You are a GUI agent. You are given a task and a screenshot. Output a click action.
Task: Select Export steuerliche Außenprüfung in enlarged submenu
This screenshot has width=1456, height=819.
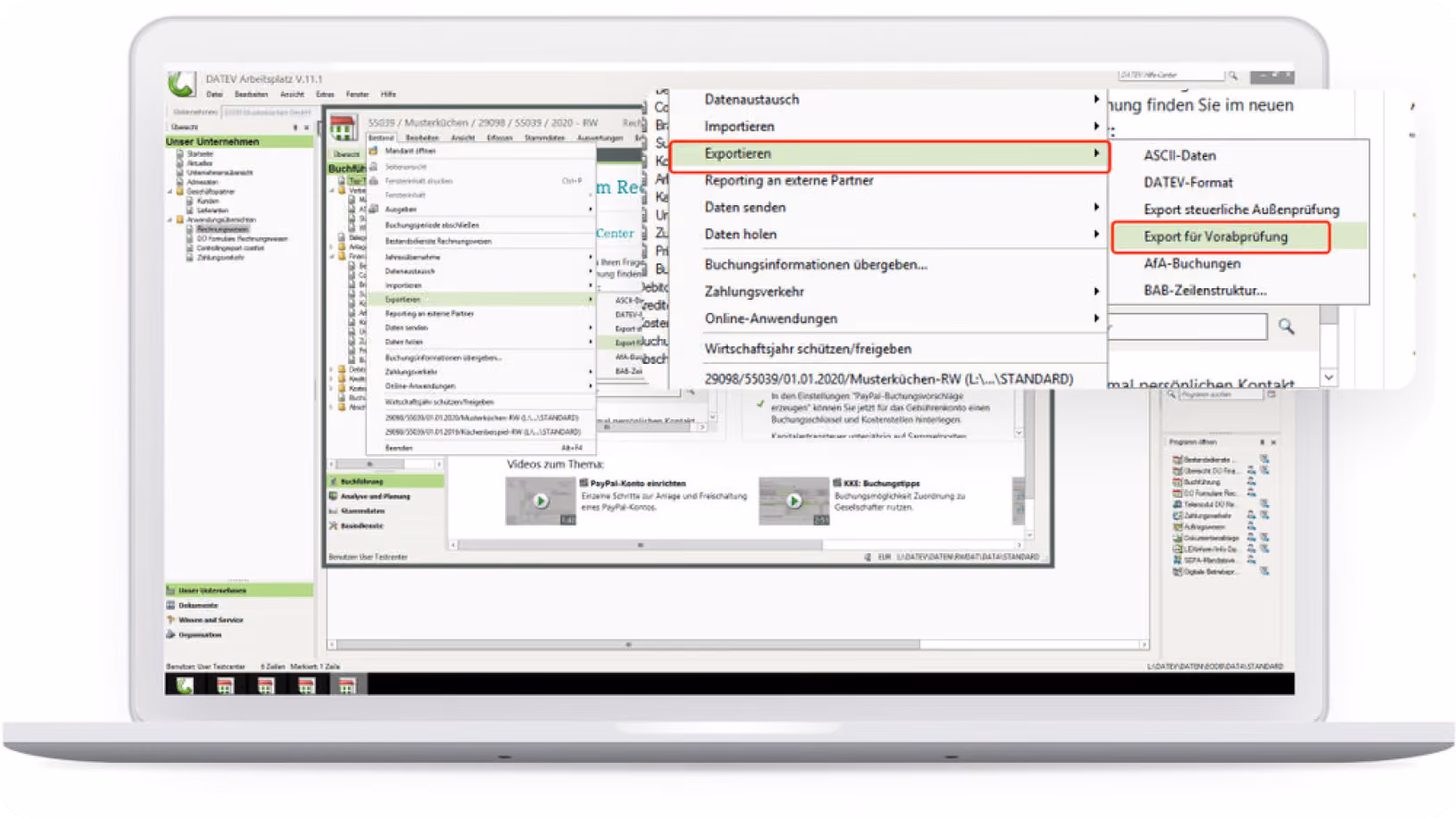click(x=1241, y=210)
